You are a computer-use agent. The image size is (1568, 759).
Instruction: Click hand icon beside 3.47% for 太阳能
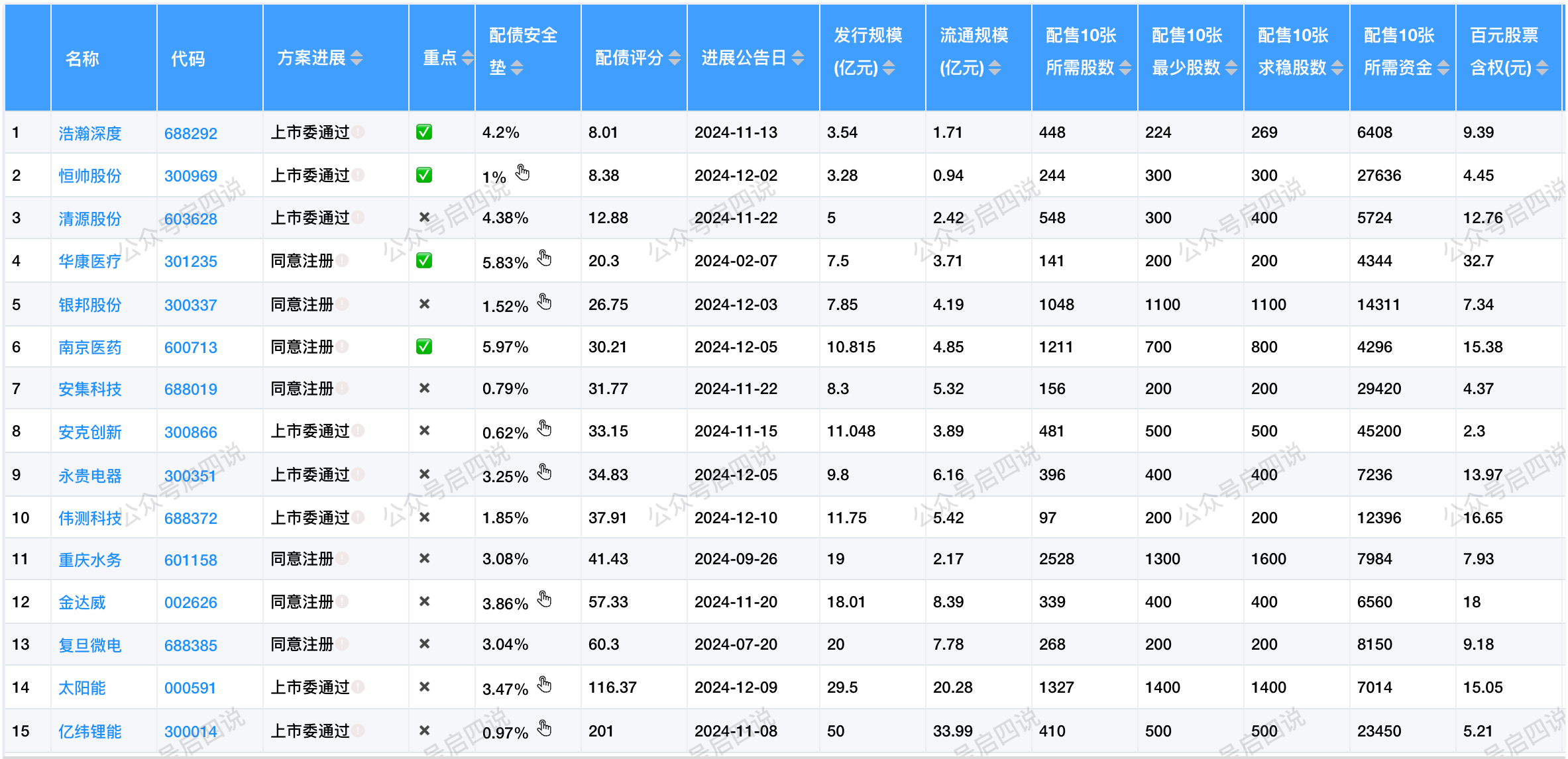coord(544,684)
